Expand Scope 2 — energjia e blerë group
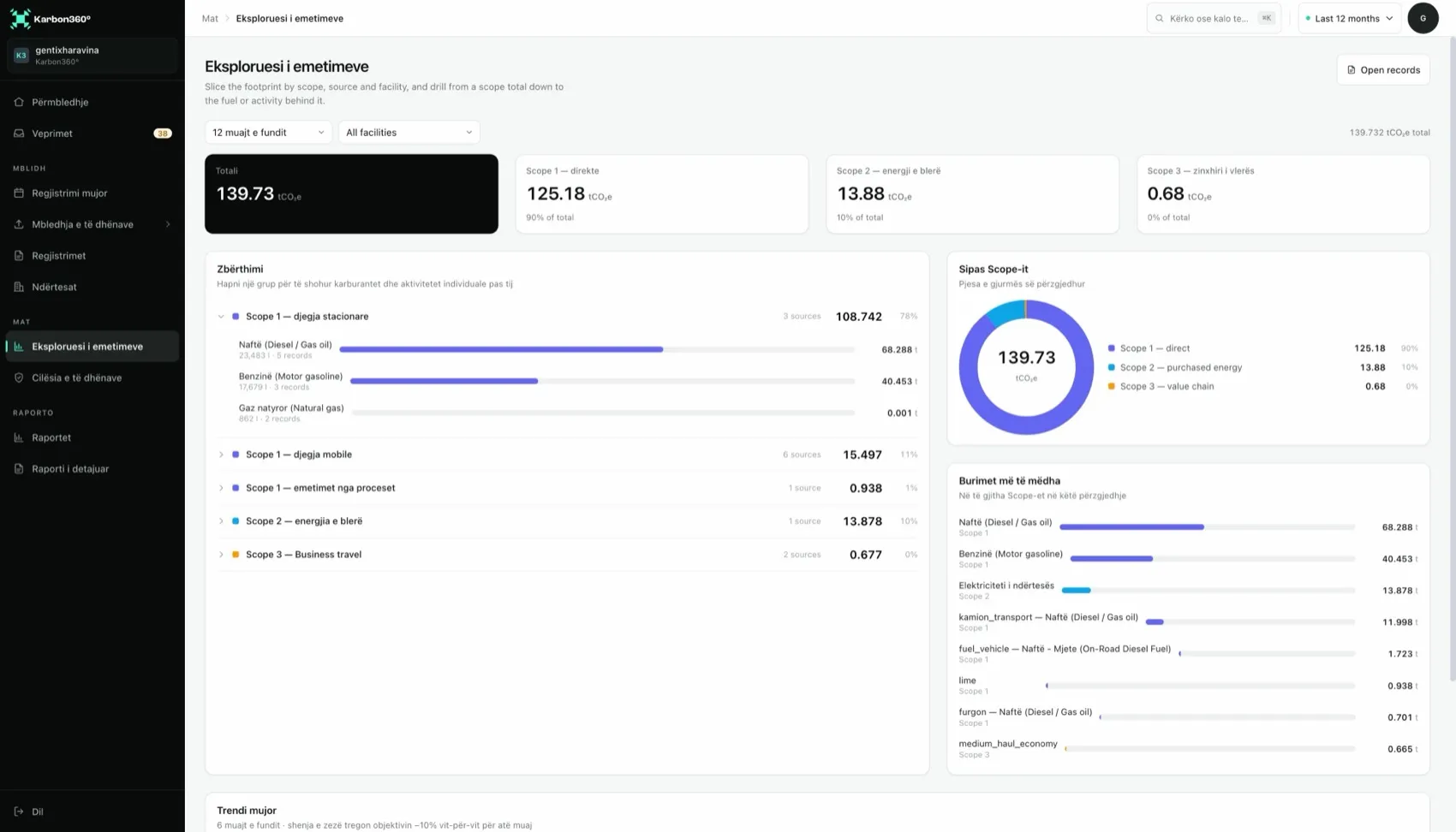The height and width of the screenshot is (832, 1456). (221, 521)
